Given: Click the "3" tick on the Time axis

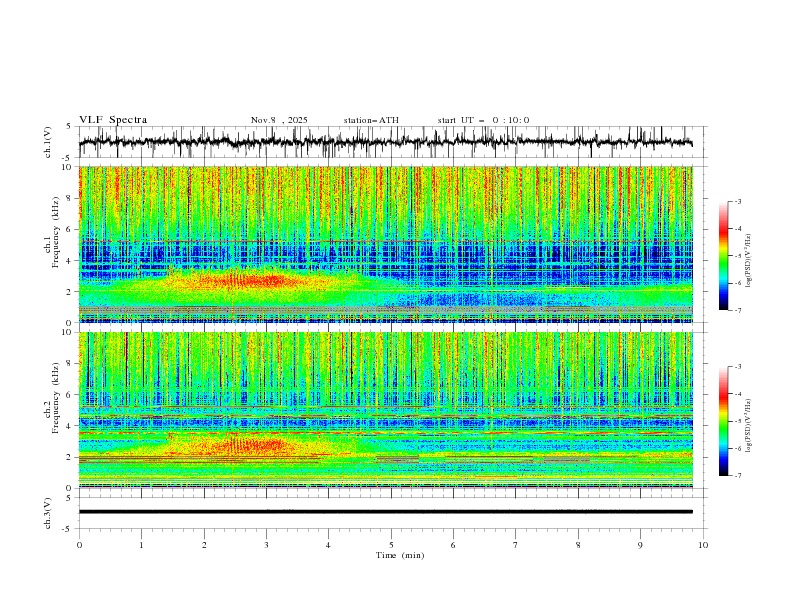Looking at the screenshot, I should (x=266, y=545).
